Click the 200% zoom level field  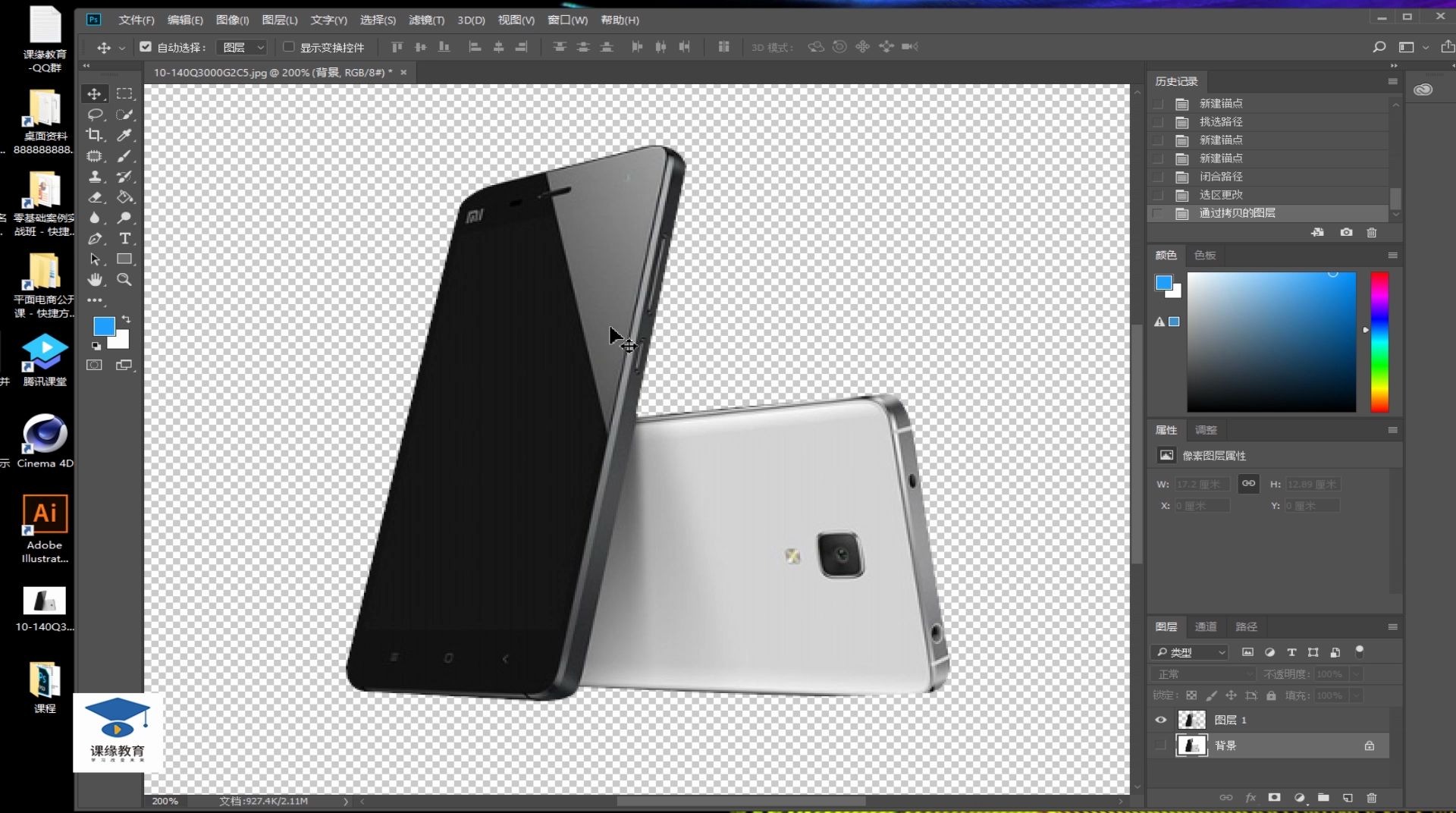click(165, 801)
